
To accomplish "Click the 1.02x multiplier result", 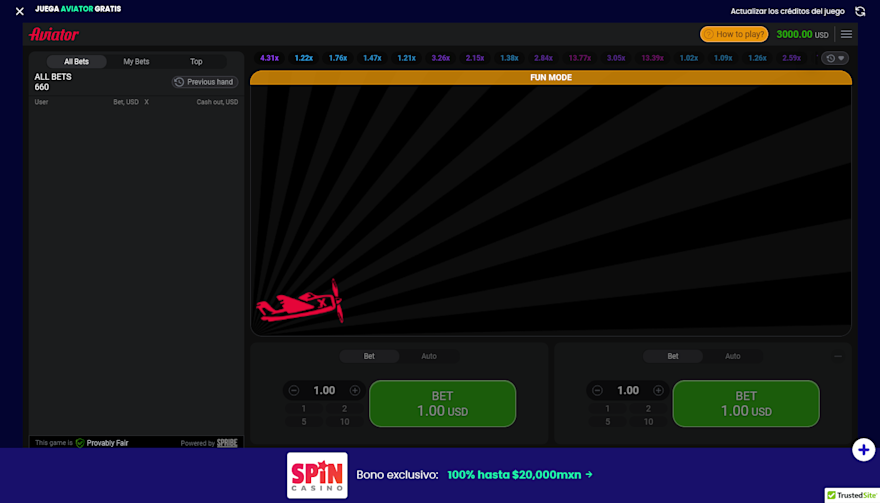I will click(689, 58).
